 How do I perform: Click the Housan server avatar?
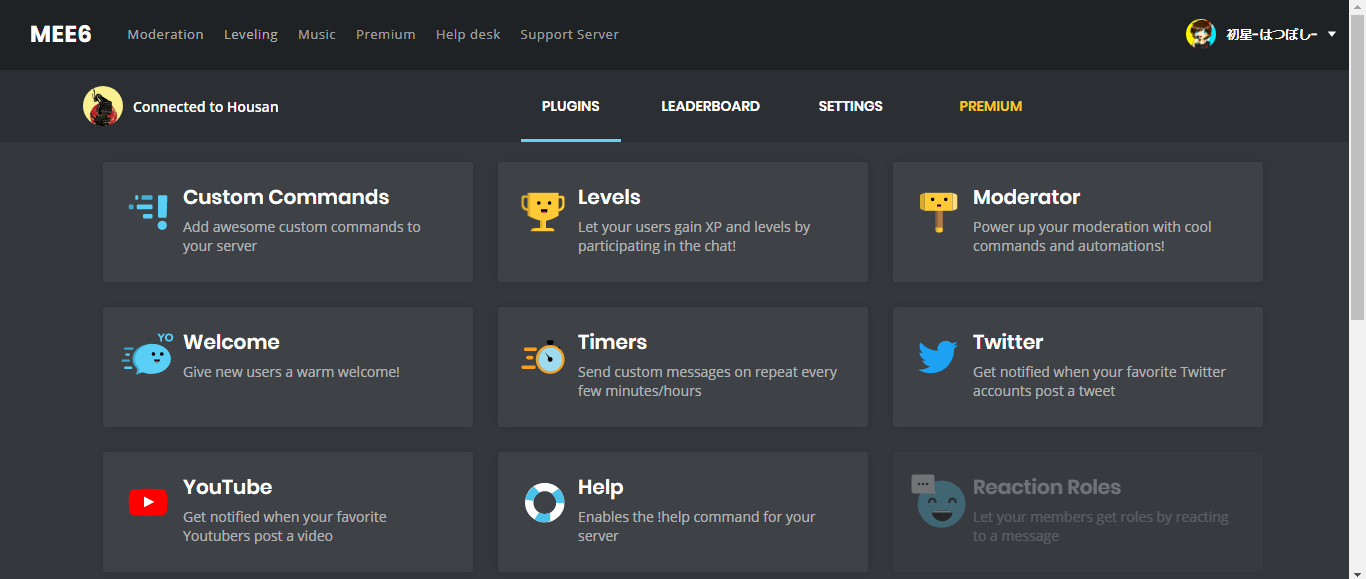point(103,106)
